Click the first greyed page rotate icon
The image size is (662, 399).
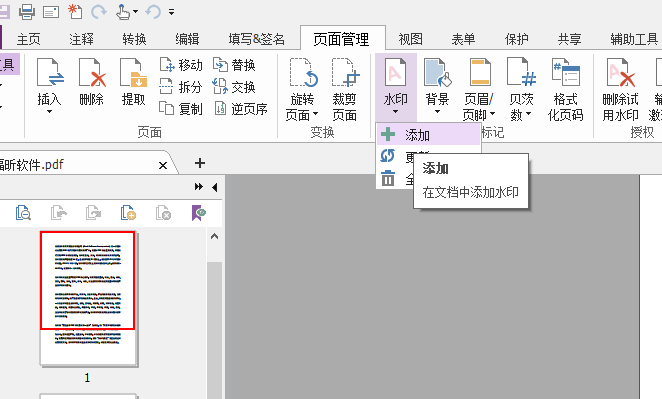58,213
